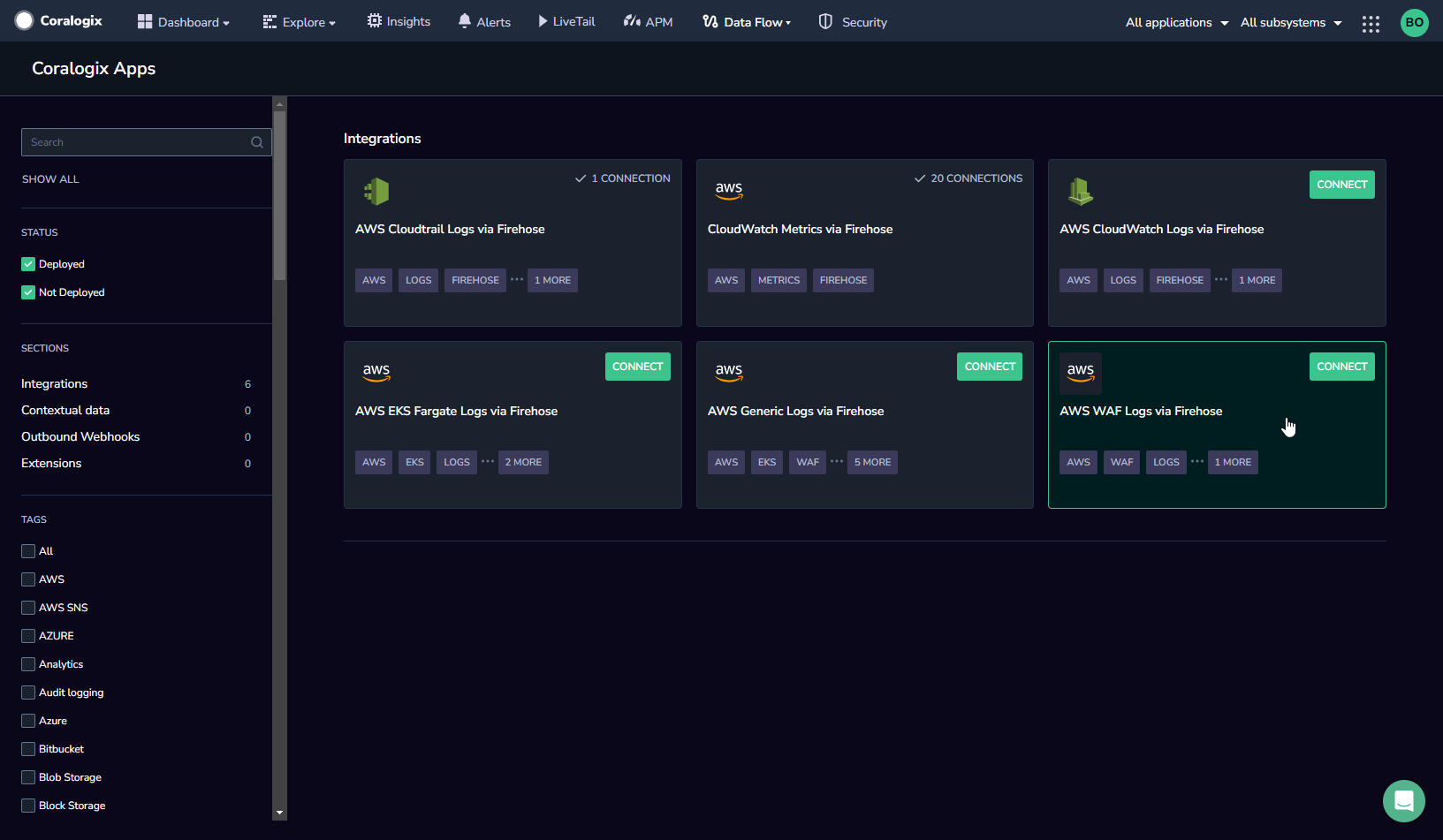Expand 2 MORE tags on EKS Fargate card
The width and height of the screenshot is (1443, 840).
point(523,462)
